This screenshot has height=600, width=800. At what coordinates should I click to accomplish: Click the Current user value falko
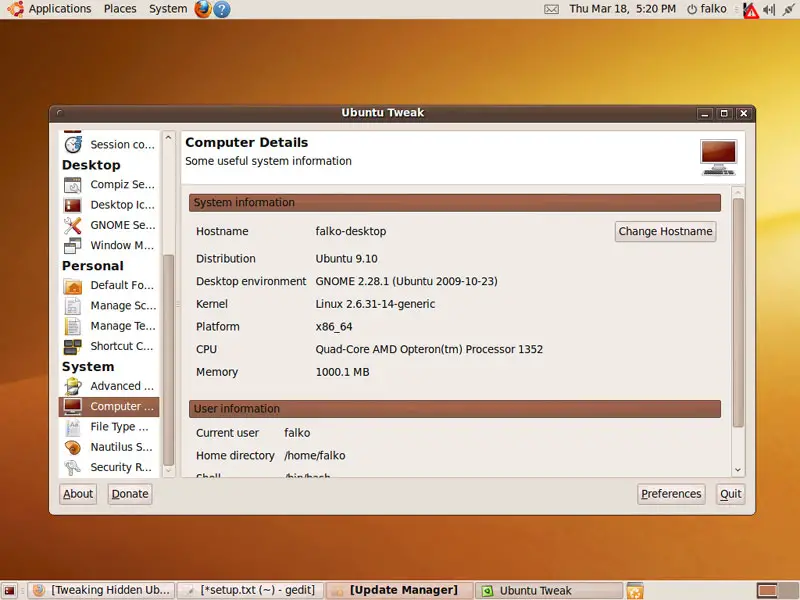click(x=297, y=433)
